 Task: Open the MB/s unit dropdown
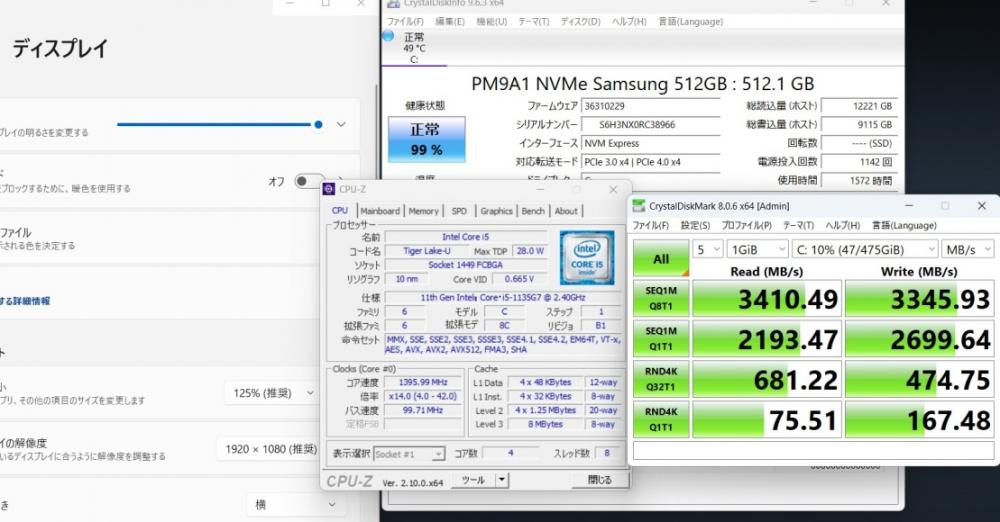968,250
